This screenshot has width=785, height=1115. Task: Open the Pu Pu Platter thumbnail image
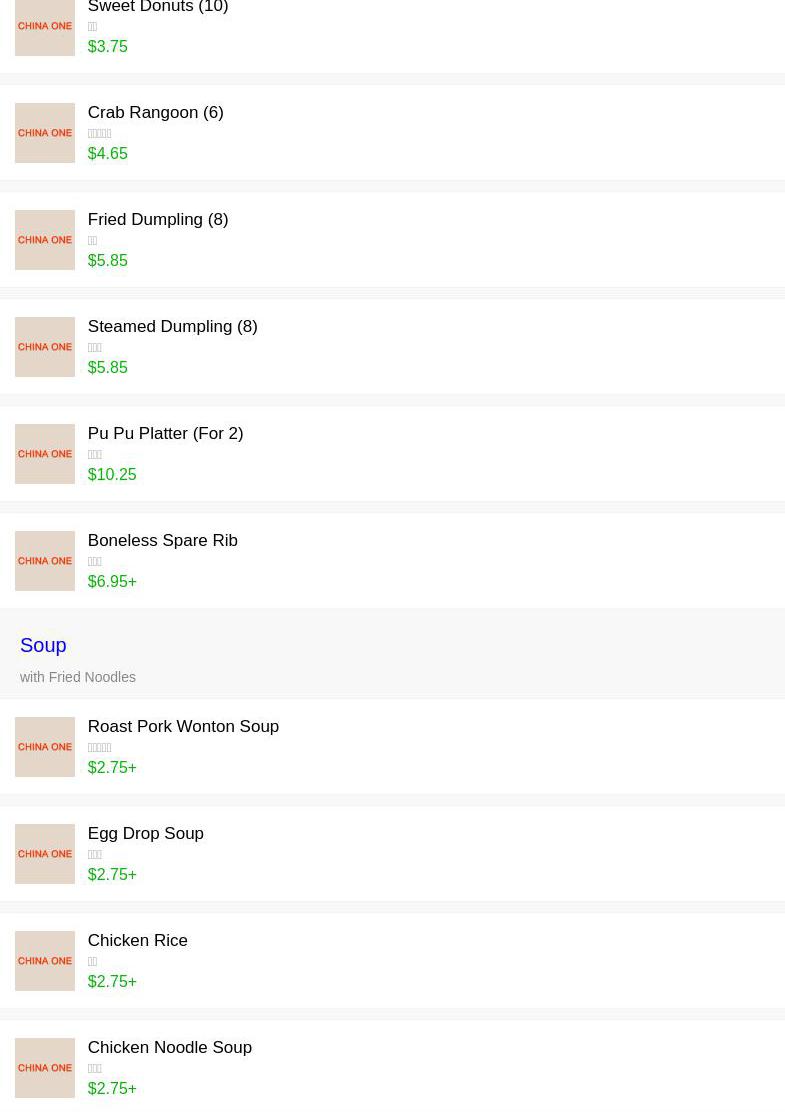[45, 454]
